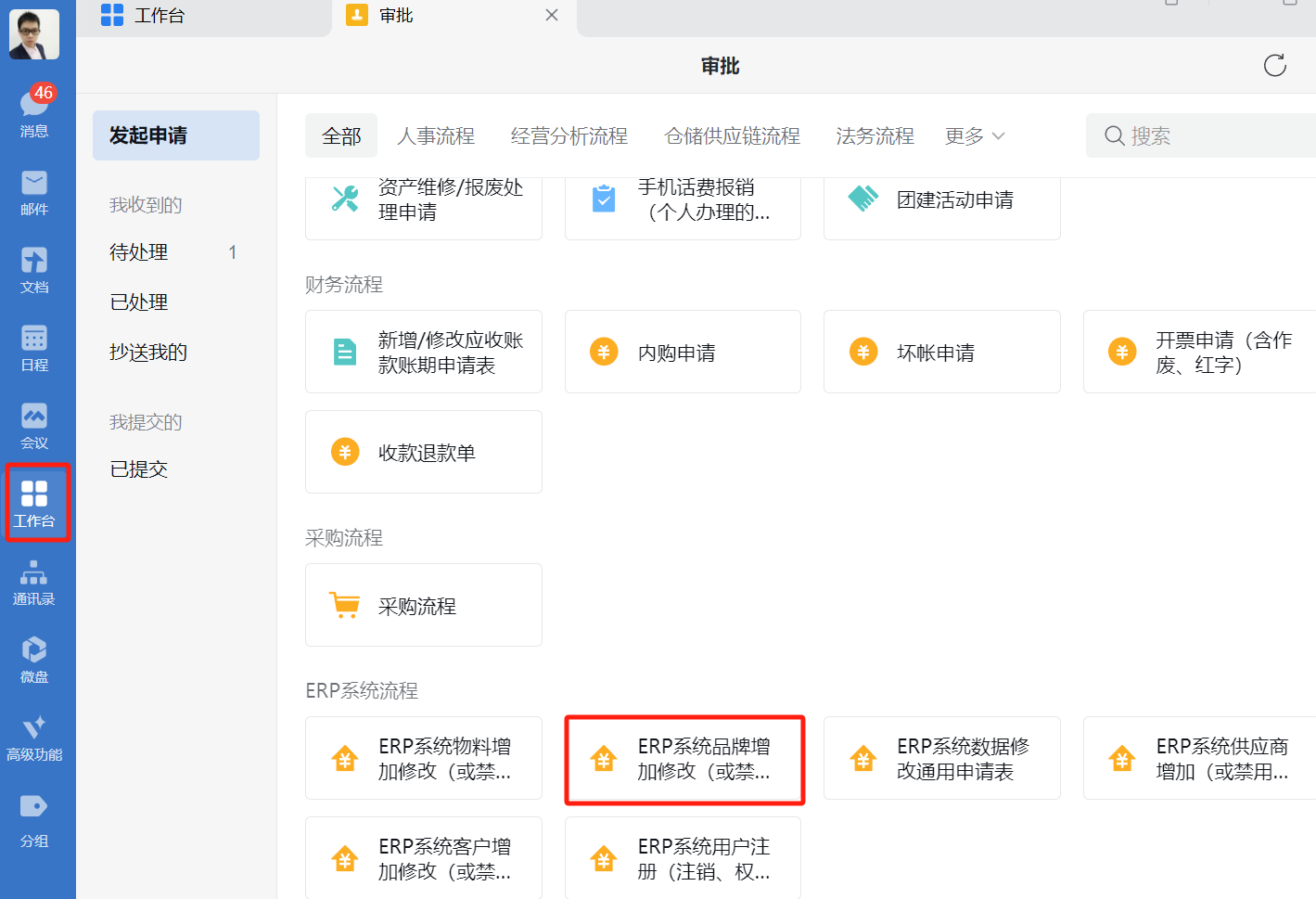Open 内购申请 form card
Image resolution: width=1316 pixels, height=899 pixels.
tap(683, 352)
